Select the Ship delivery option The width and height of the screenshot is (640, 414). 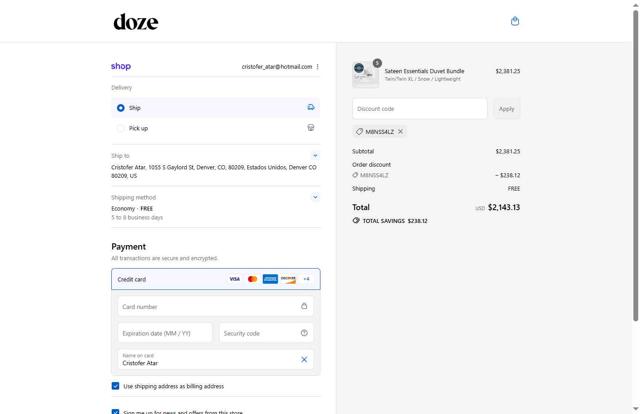click(x=216, y=108)
